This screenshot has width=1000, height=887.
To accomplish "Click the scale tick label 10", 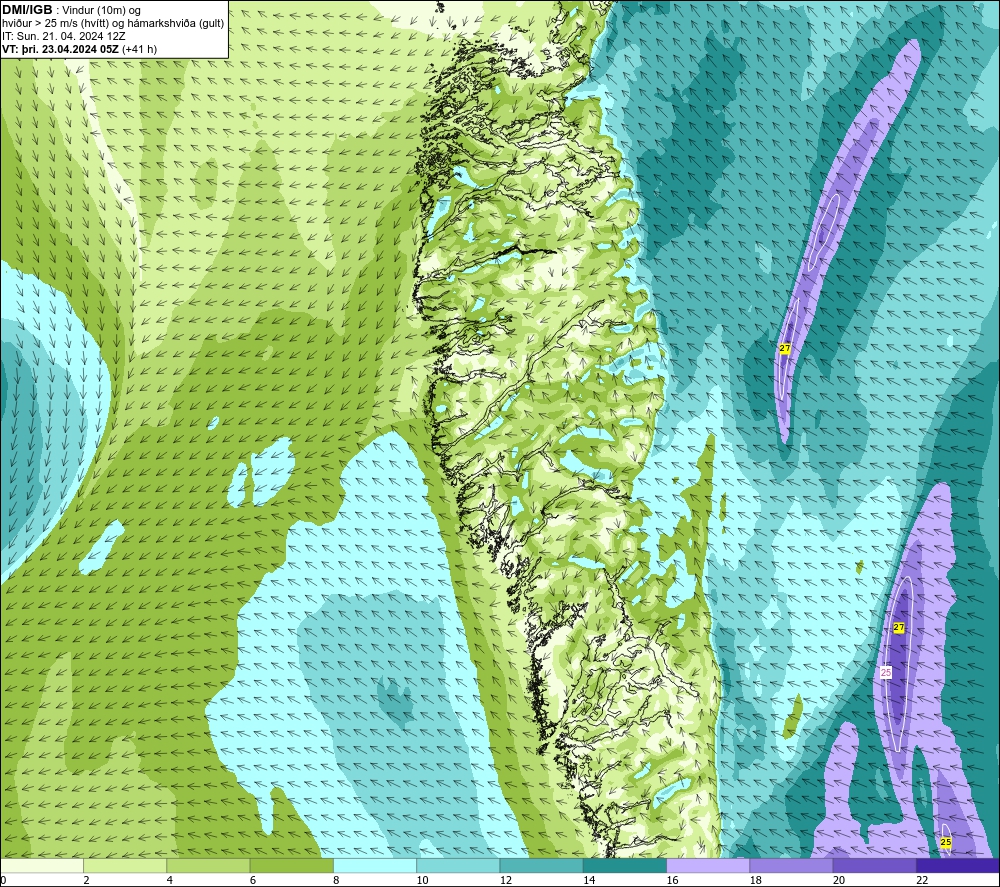I will point(423,881).
